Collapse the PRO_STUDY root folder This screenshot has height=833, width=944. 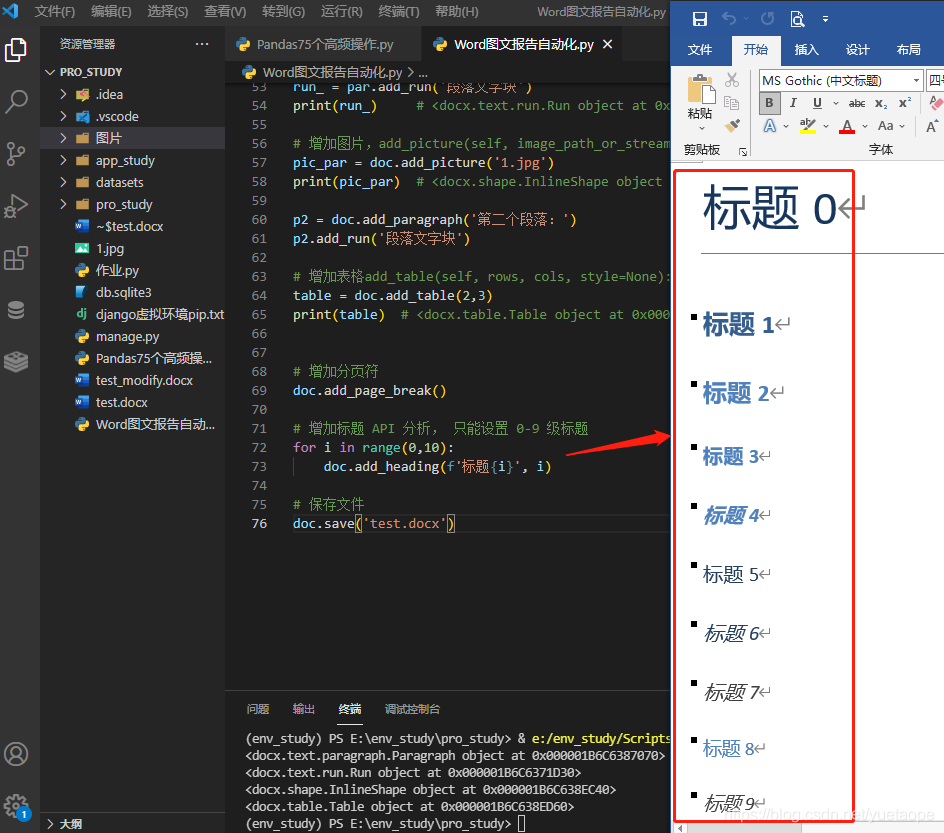pyautogui.click(x=51, y=72)
